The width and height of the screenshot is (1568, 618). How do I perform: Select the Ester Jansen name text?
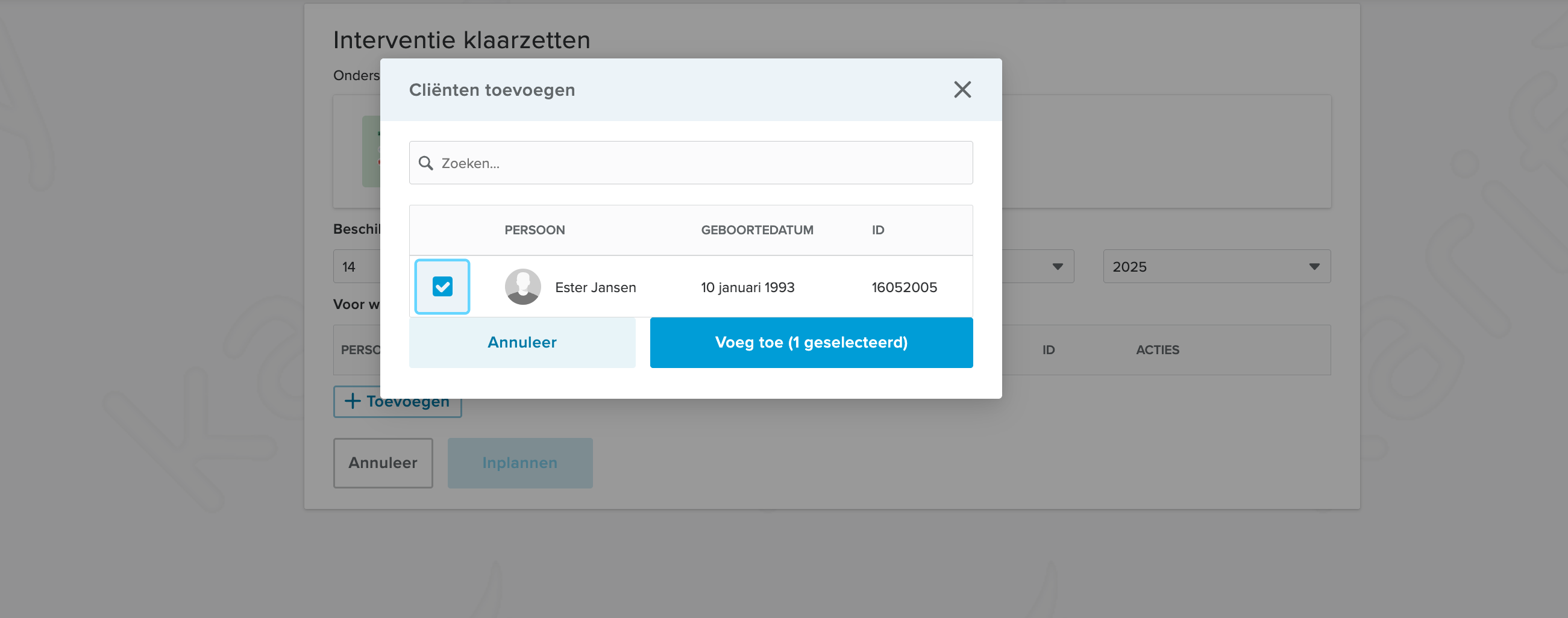click(595, 287)
